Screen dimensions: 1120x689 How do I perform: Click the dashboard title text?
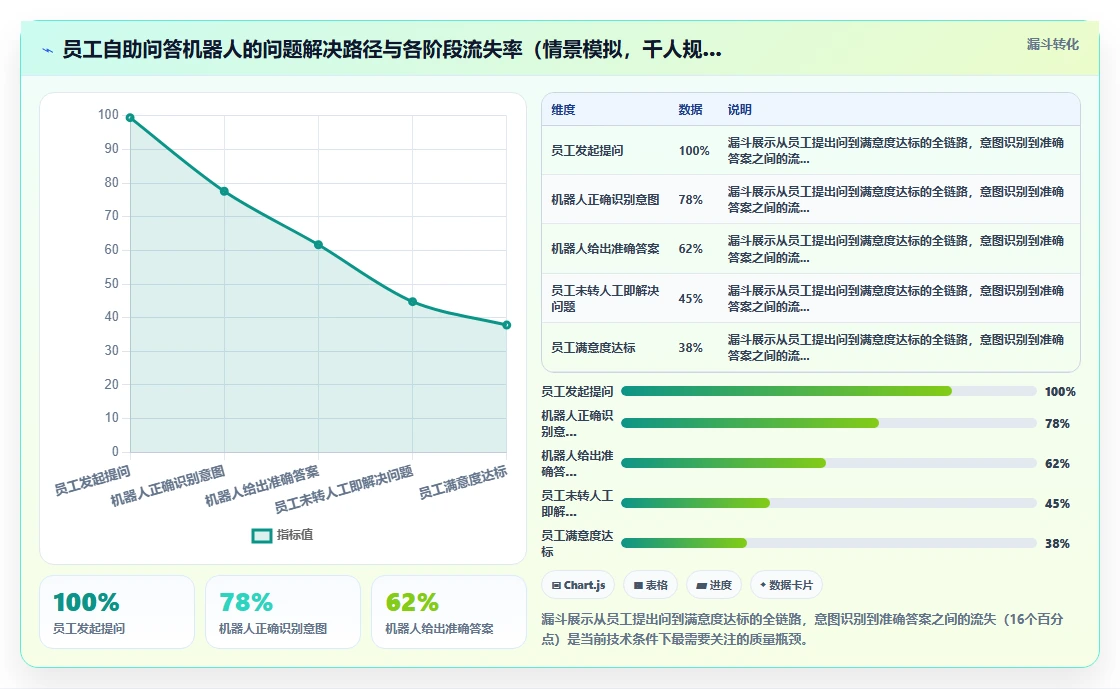coord(392,50)
